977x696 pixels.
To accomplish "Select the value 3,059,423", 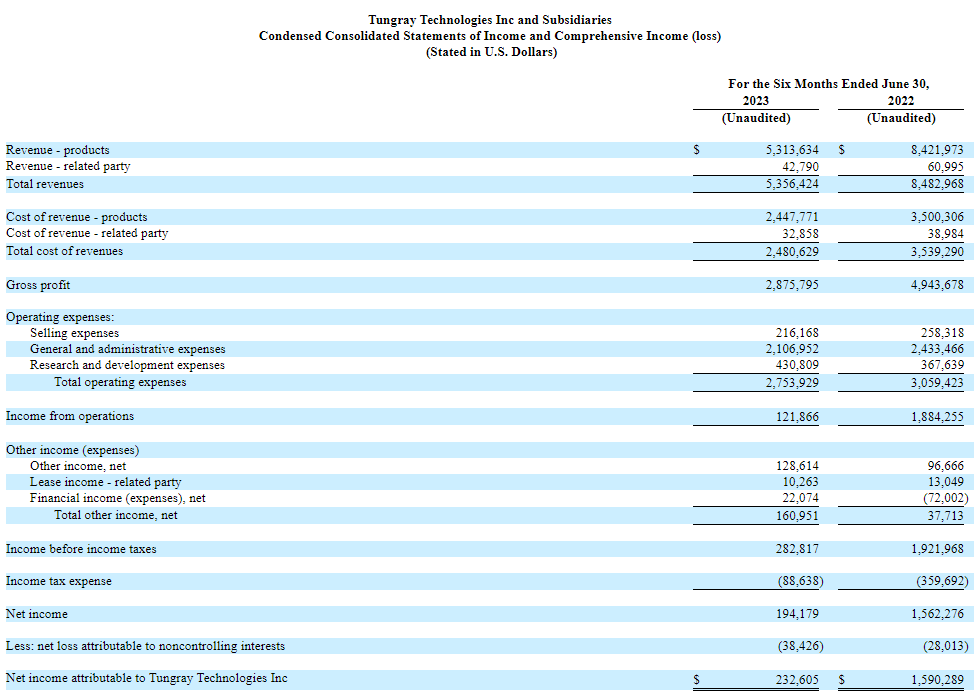I will tap(936, 383).
